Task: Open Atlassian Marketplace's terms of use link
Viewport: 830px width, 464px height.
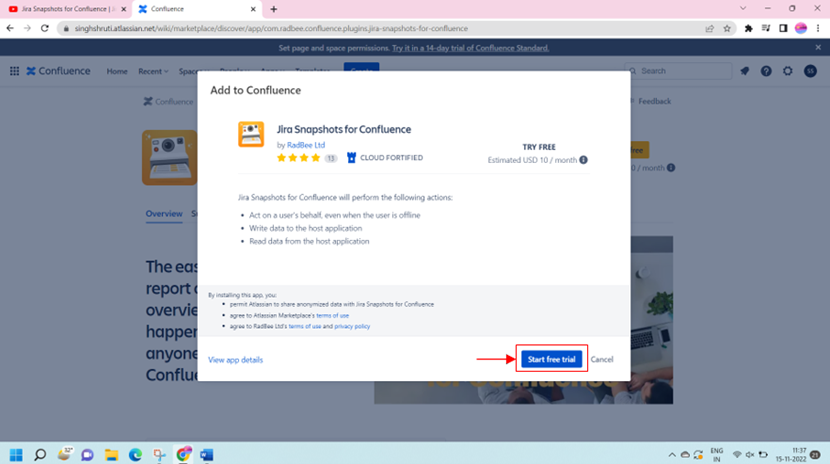Action: tap(332, 315)
